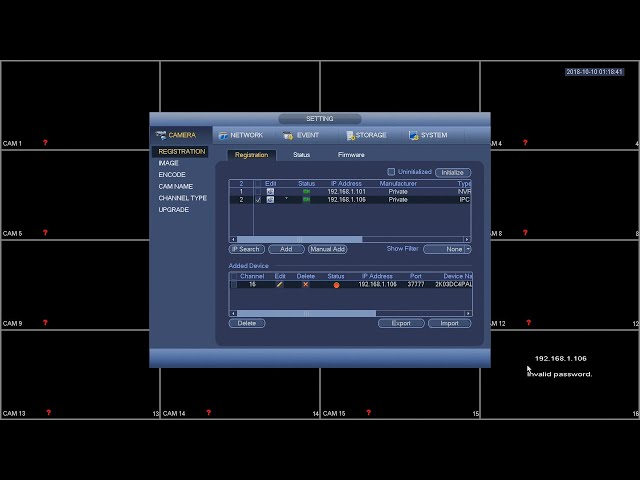Tick the checkbox for channel 16 in Added Device
The width and height of the screenshot is (640, 480).
(x=233, y=284)
